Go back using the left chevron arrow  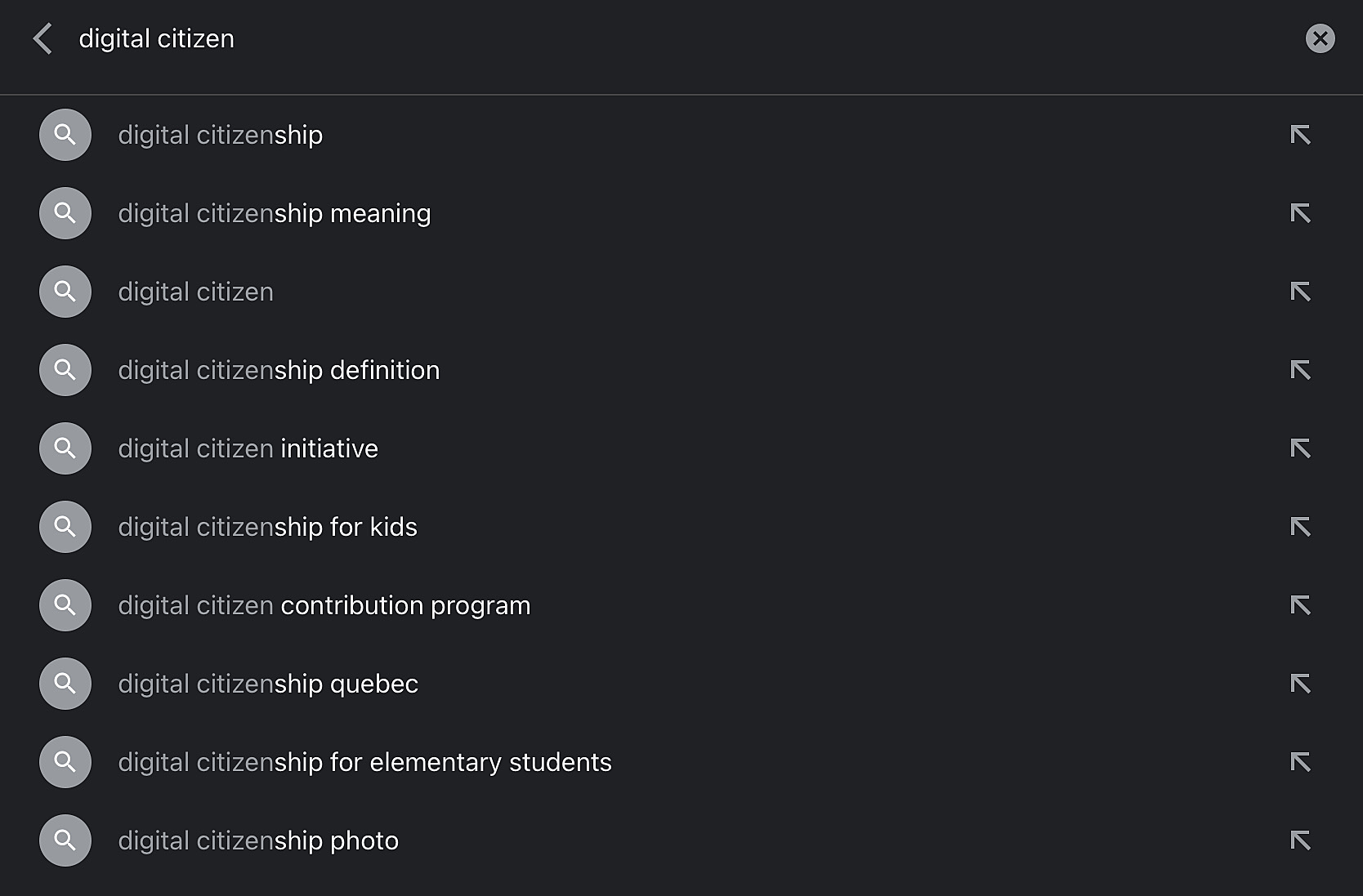point(42,38)
